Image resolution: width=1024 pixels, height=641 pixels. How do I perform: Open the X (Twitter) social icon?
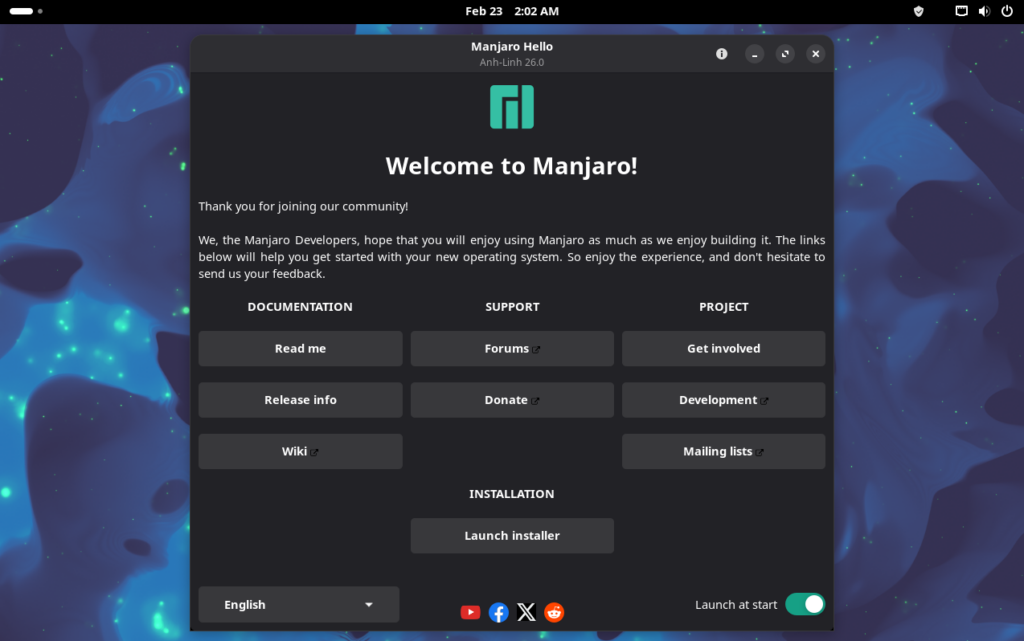click(x=526, y=612)
